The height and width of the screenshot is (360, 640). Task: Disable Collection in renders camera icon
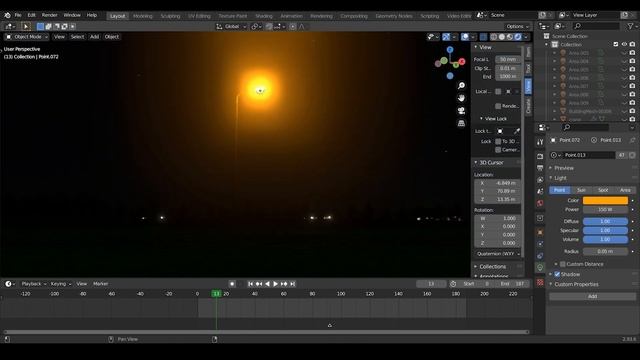pos(632,44)
